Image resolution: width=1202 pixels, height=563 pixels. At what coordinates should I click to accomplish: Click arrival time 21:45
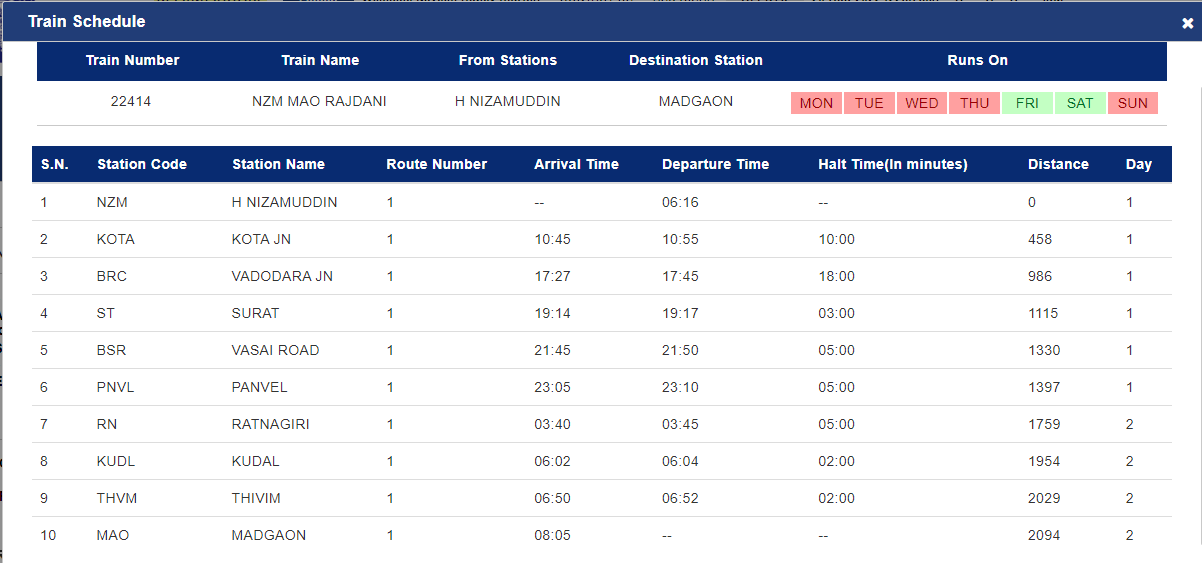click(x=552, y=350)
